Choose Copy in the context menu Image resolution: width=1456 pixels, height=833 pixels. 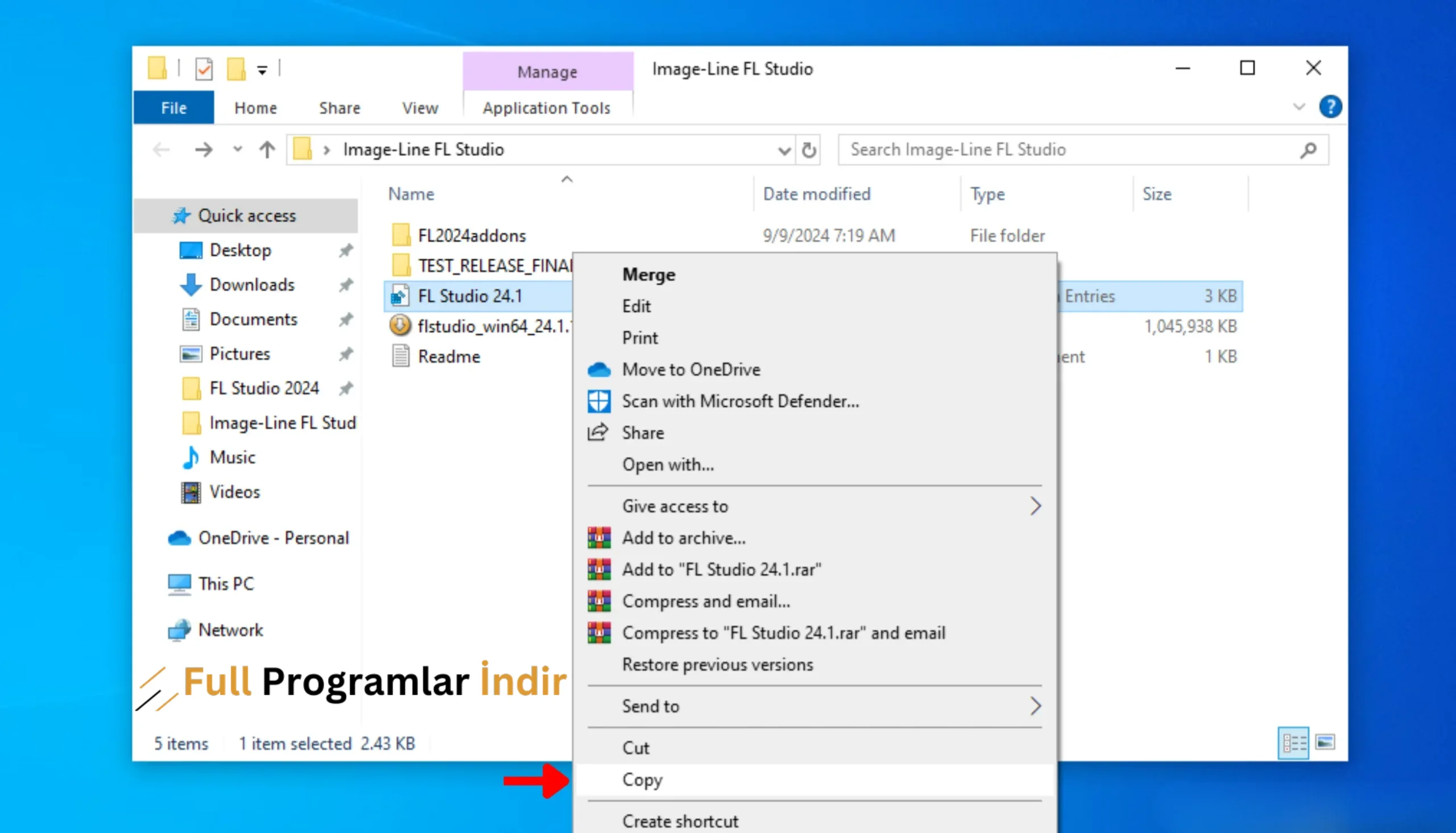tap(814, 780)
